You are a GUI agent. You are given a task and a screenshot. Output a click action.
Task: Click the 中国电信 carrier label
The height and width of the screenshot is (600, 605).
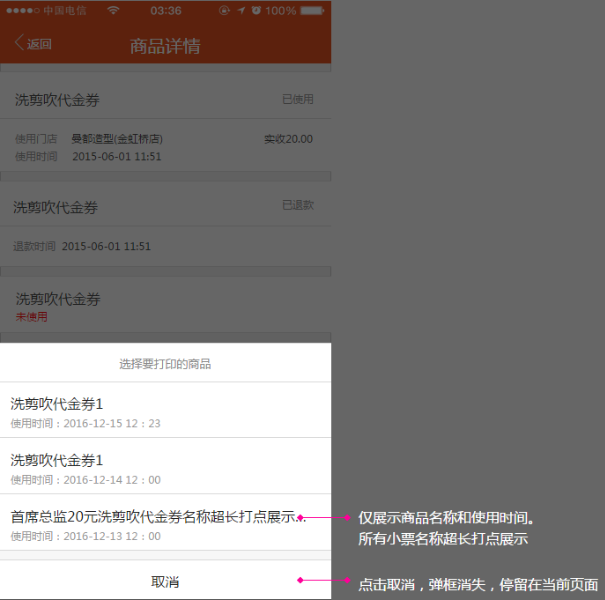click(65, 10)
